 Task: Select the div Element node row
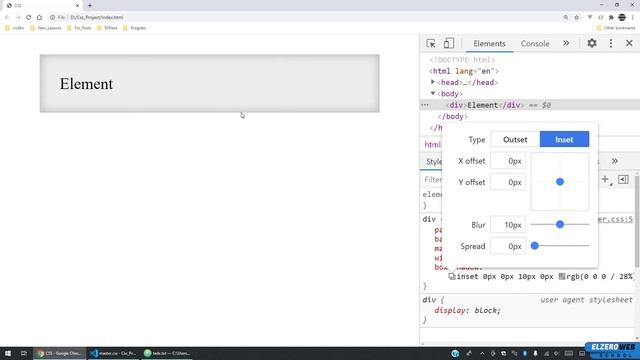530,105
